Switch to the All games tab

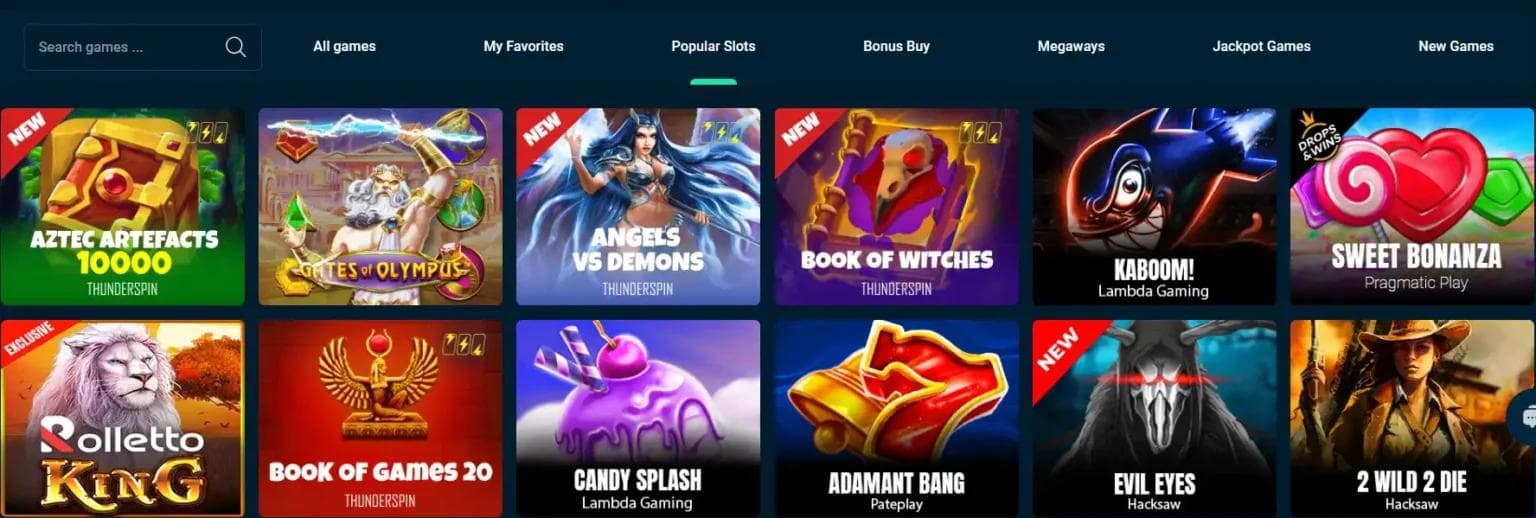(344, 46)
